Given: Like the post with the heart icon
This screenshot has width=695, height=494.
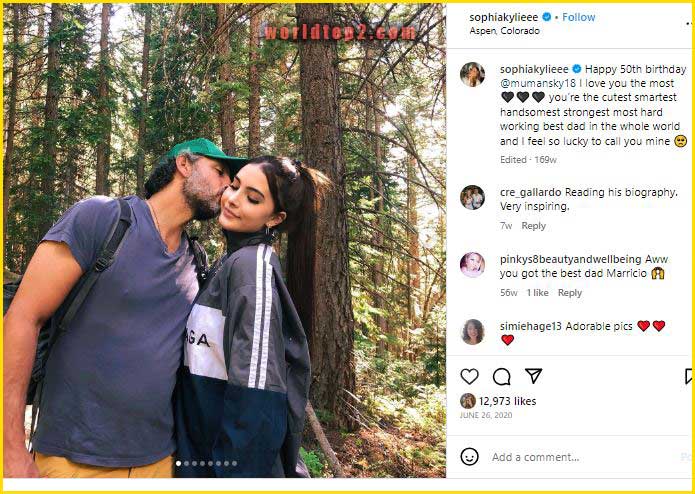Looking at the screenshot, I should [469, 376].
